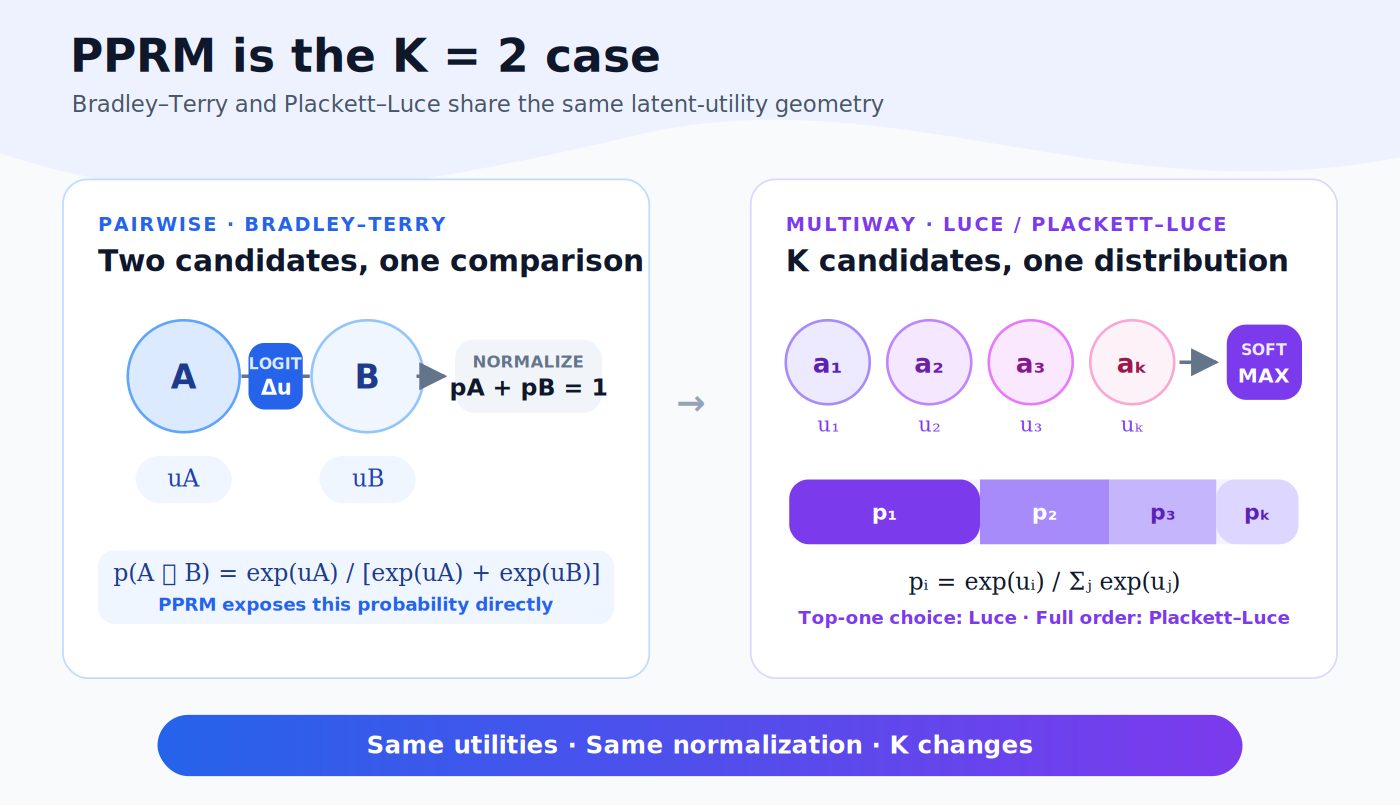Screen dimensions: 1400x805
Task: Click the Same utilities gradient banner
Action: tap(700, 745)
